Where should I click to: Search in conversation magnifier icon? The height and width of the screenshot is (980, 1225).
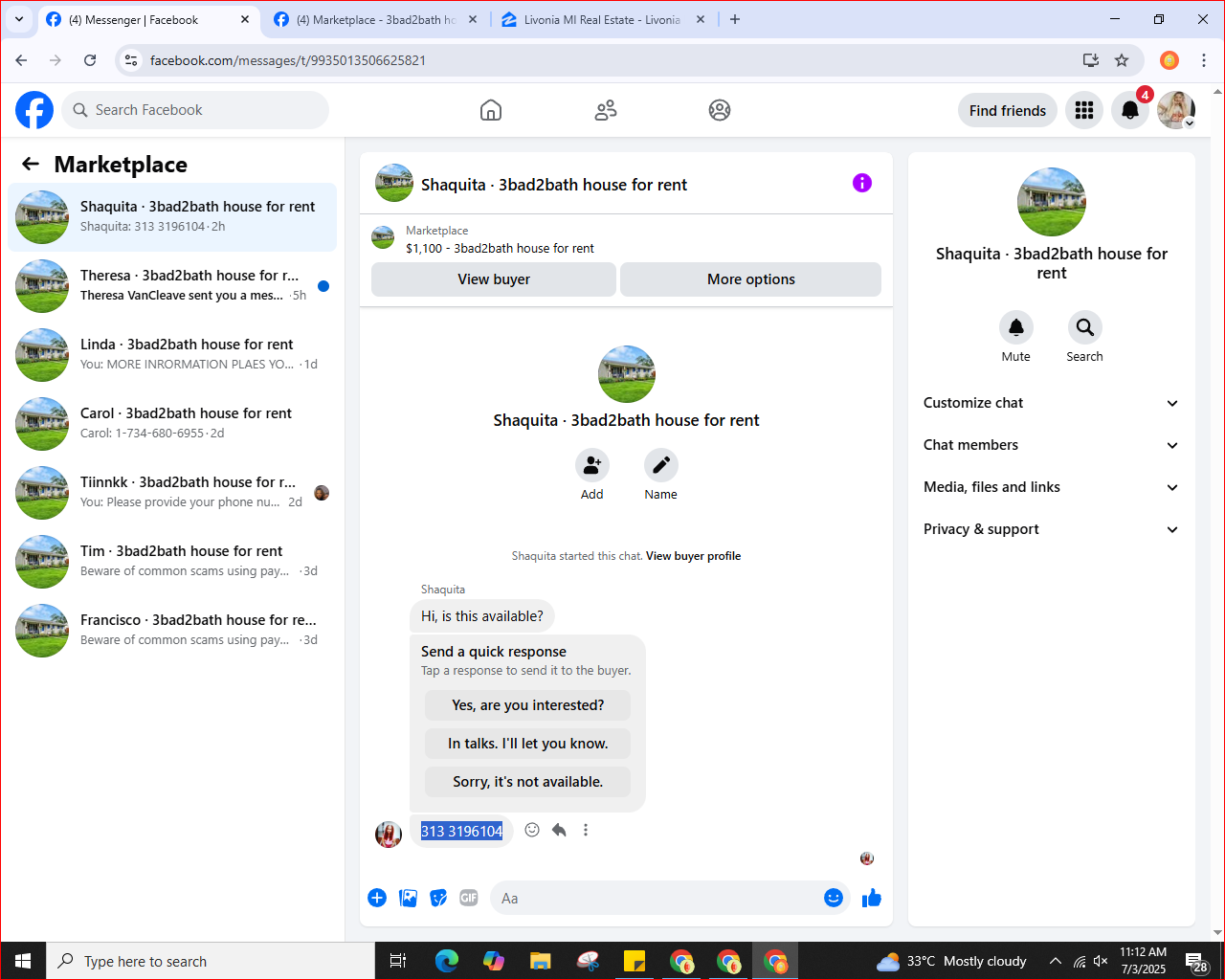1085,327
